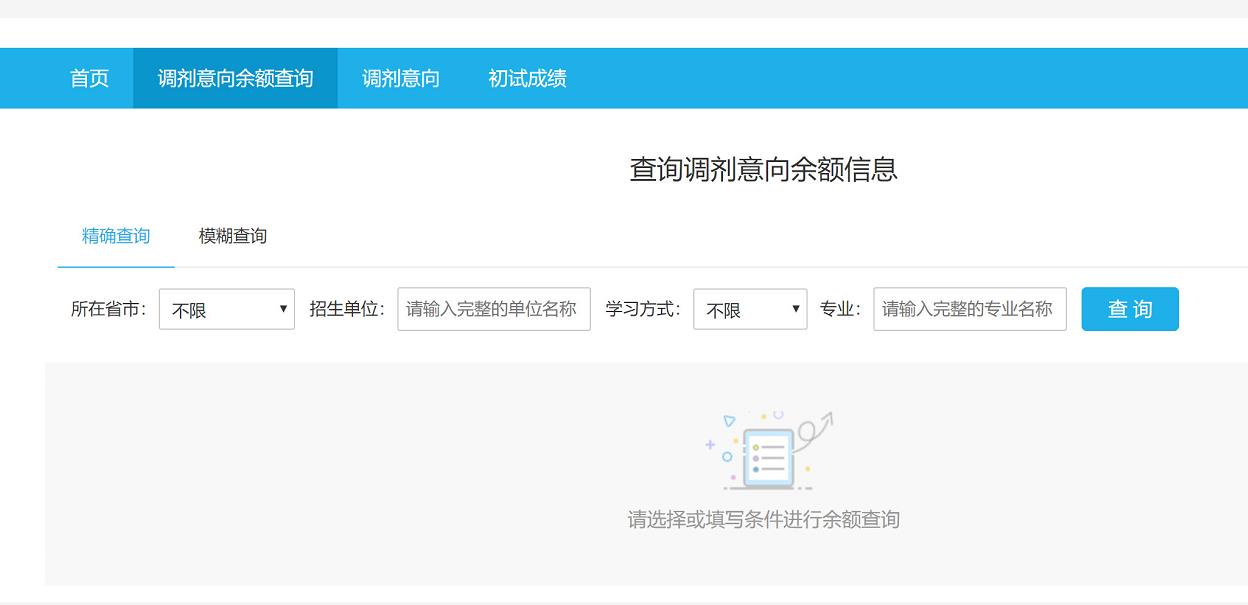Click into the 专业 name input field
Image resolution: width=1248 pixels, height=605 pixels.
(969, 309)
